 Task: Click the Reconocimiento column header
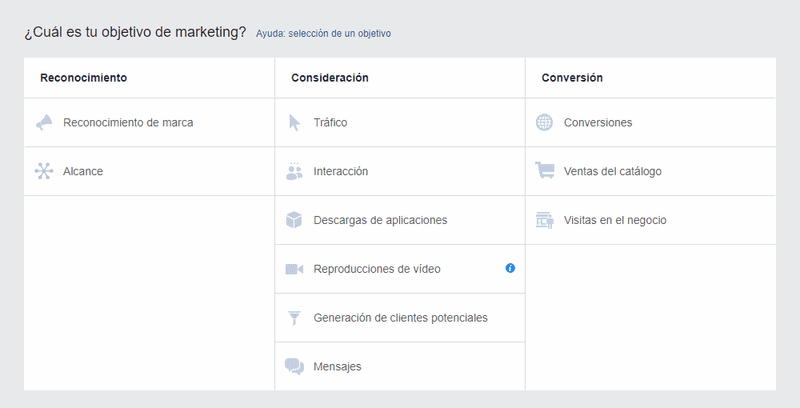click(83, 77)
